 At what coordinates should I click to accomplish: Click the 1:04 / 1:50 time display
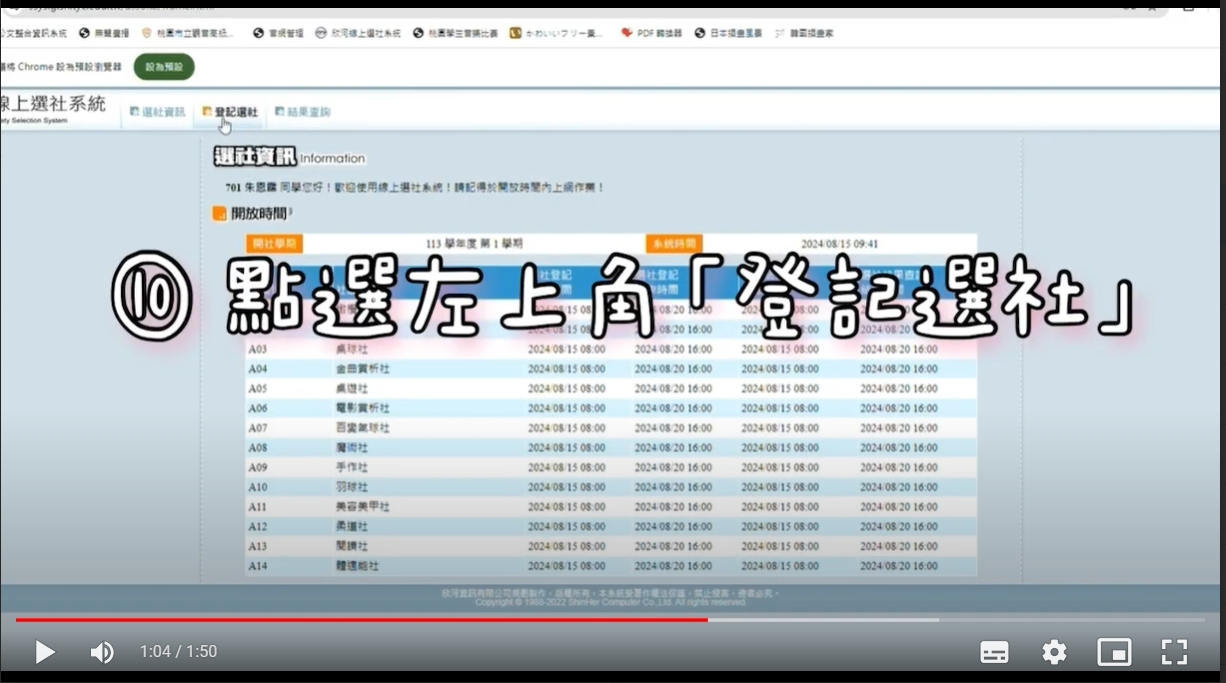tap(178, 652)
